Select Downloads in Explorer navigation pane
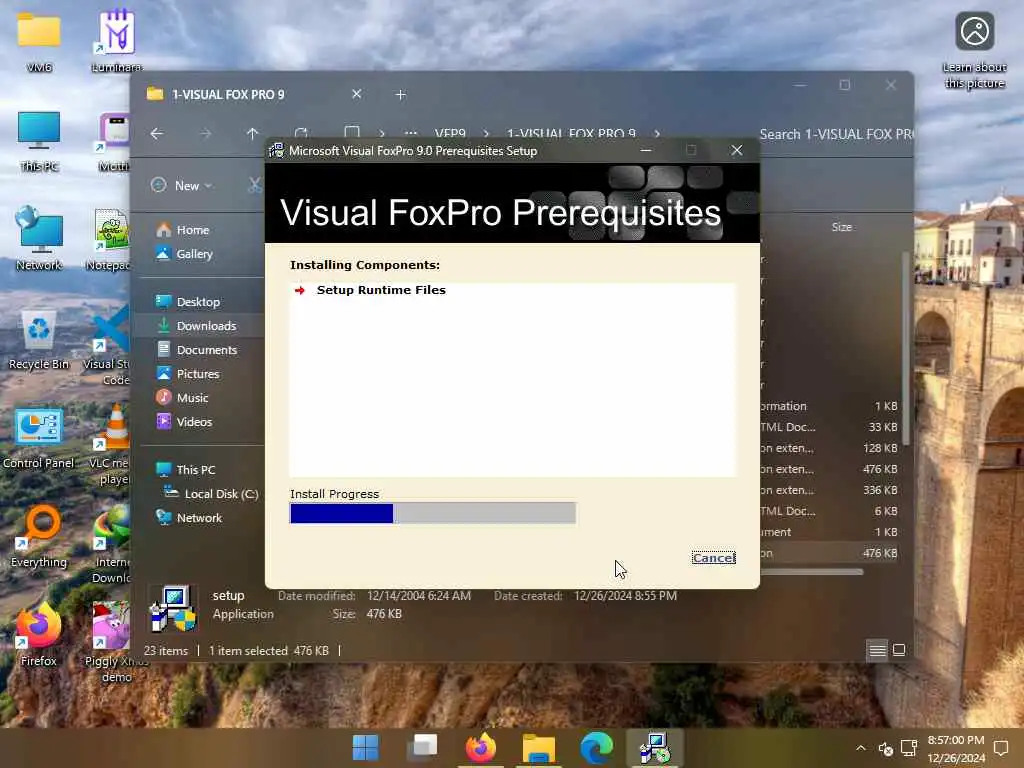The image size is (1024, 768). (197, 326)
